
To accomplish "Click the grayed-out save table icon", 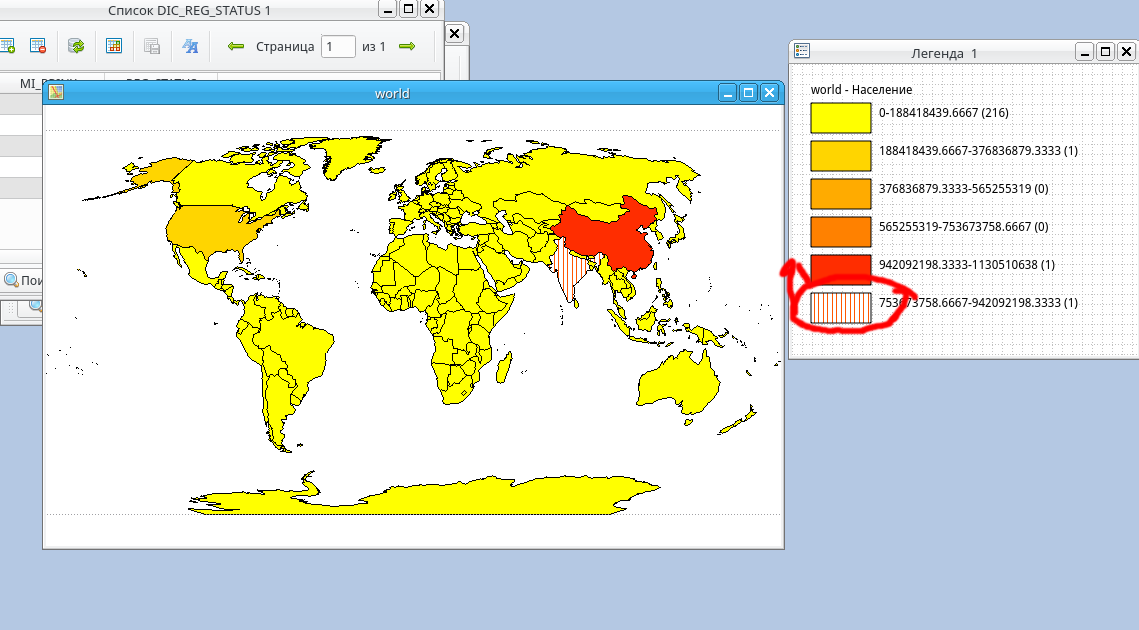I will (x=152, y=46).
